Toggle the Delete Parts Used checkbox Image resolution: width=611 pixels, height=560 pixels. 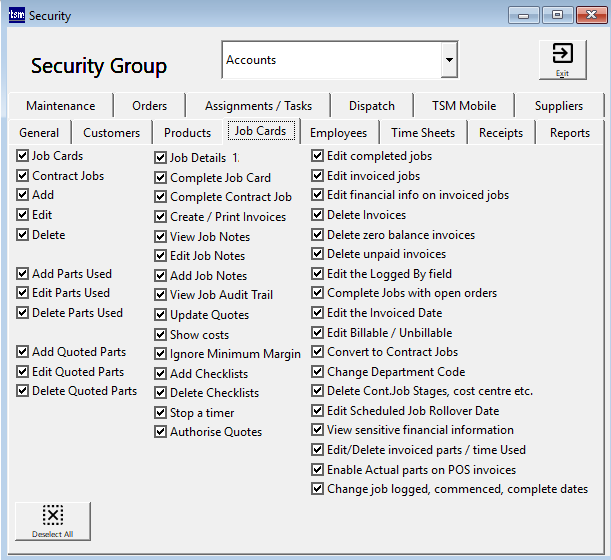(x=23, y=313)
